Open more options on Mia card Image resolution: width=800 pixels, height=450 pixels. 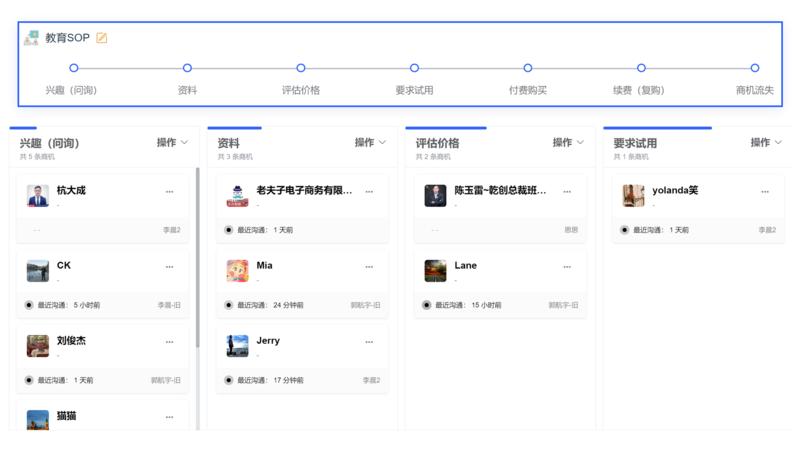[369, 267]
